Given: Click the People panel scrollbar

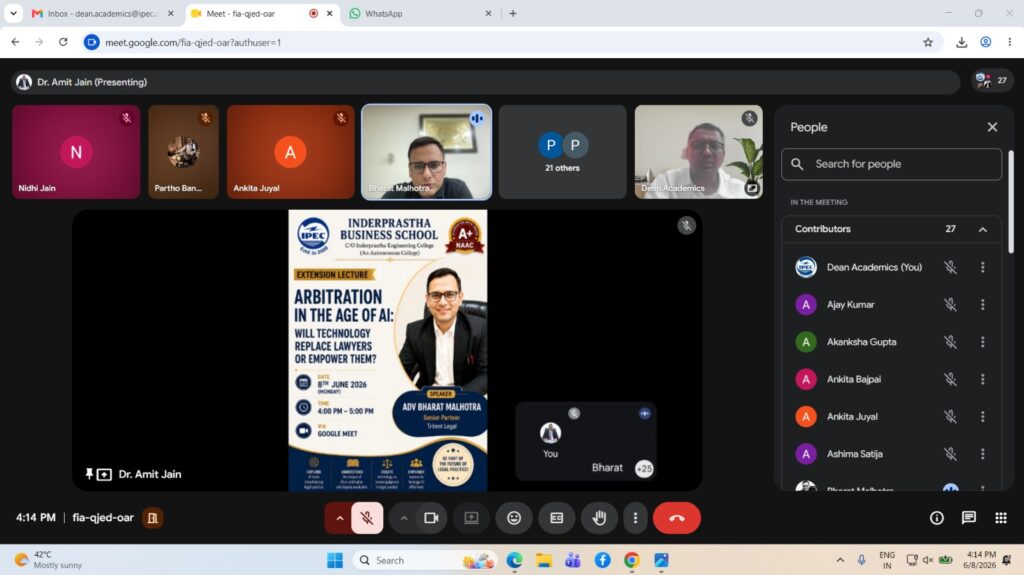Looking at the screenshot, I should [1011, 203].
